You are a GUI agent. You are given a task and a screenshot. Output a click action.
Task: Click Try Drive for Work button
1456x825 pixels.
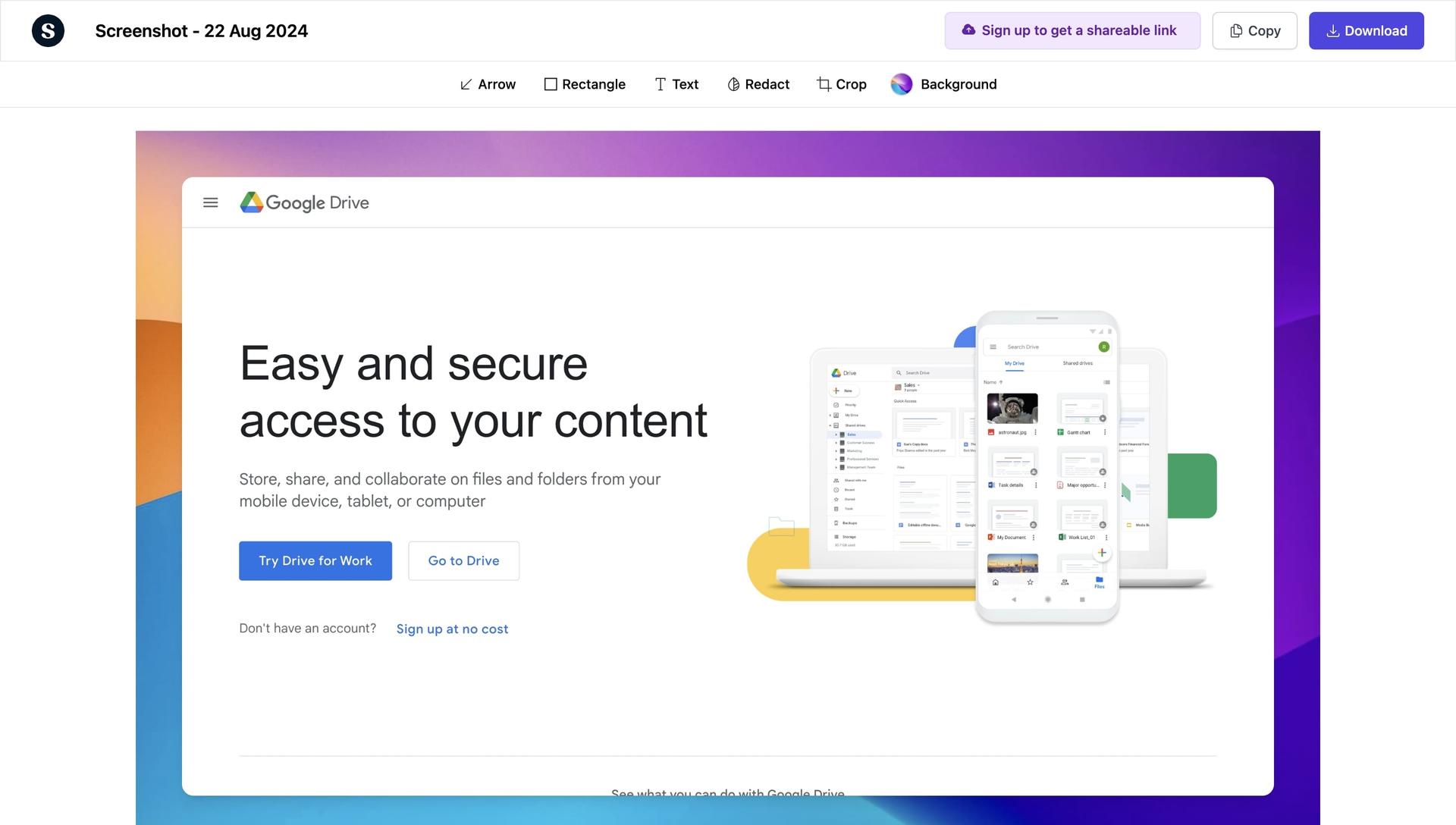(315, 560)
